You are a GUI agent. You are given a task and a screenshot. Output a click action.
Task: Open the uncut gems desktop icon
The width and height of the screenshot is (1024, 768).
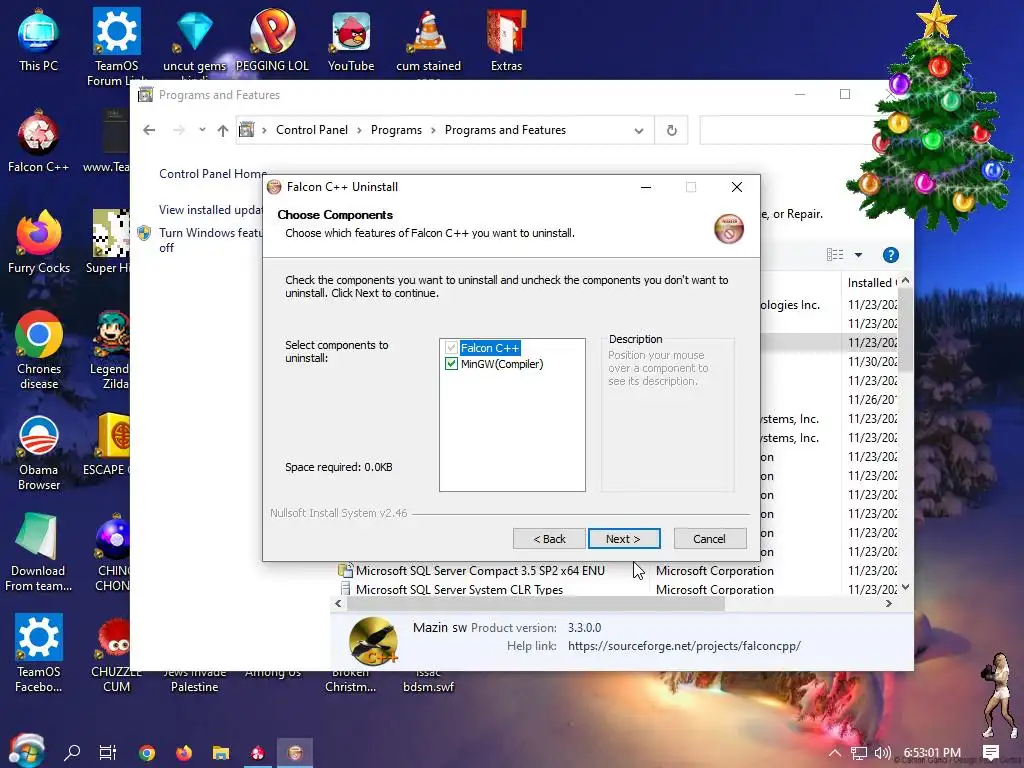(194, 41)
